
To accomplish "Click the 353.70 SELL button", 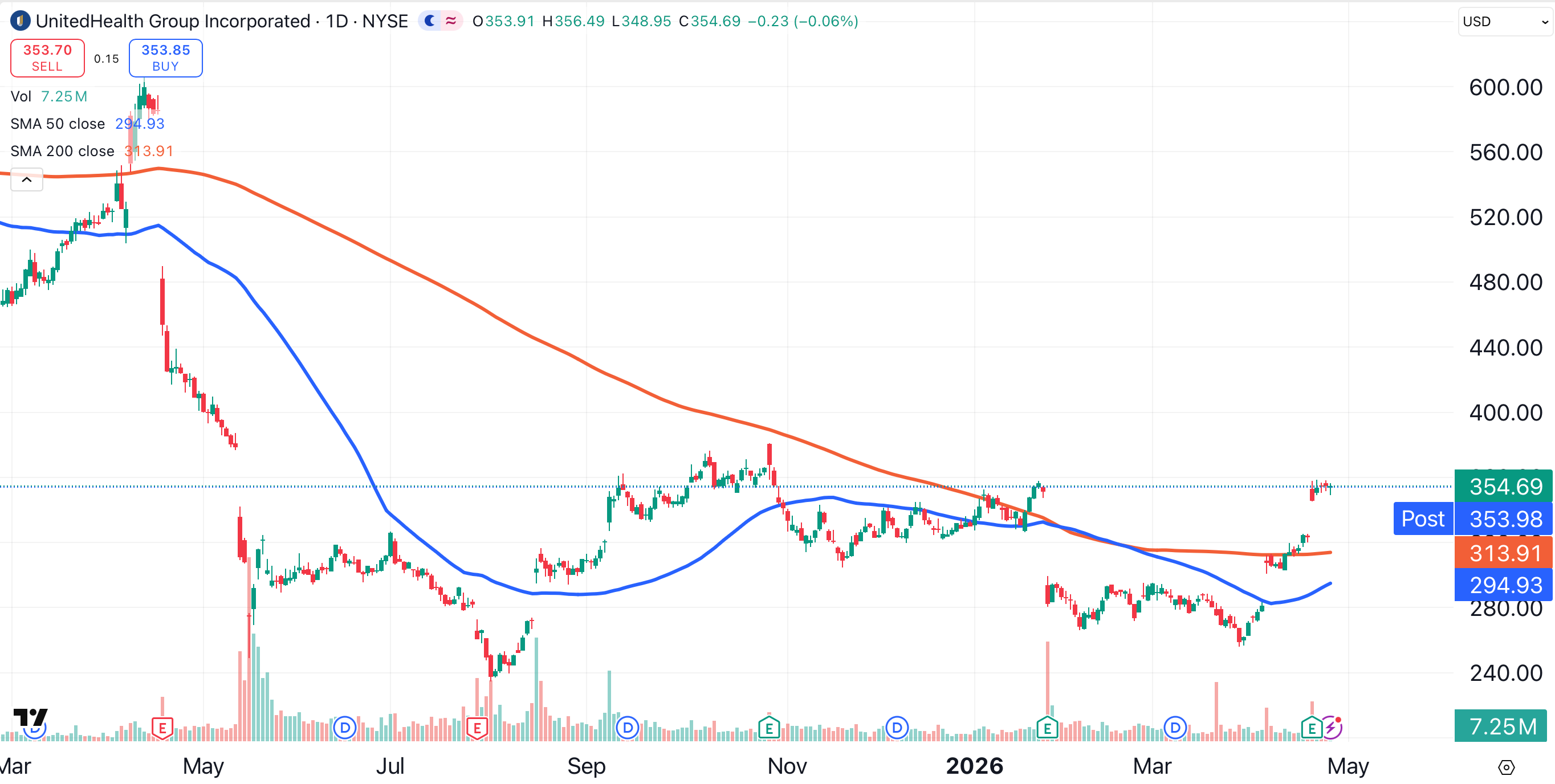I will pos(48,58).
